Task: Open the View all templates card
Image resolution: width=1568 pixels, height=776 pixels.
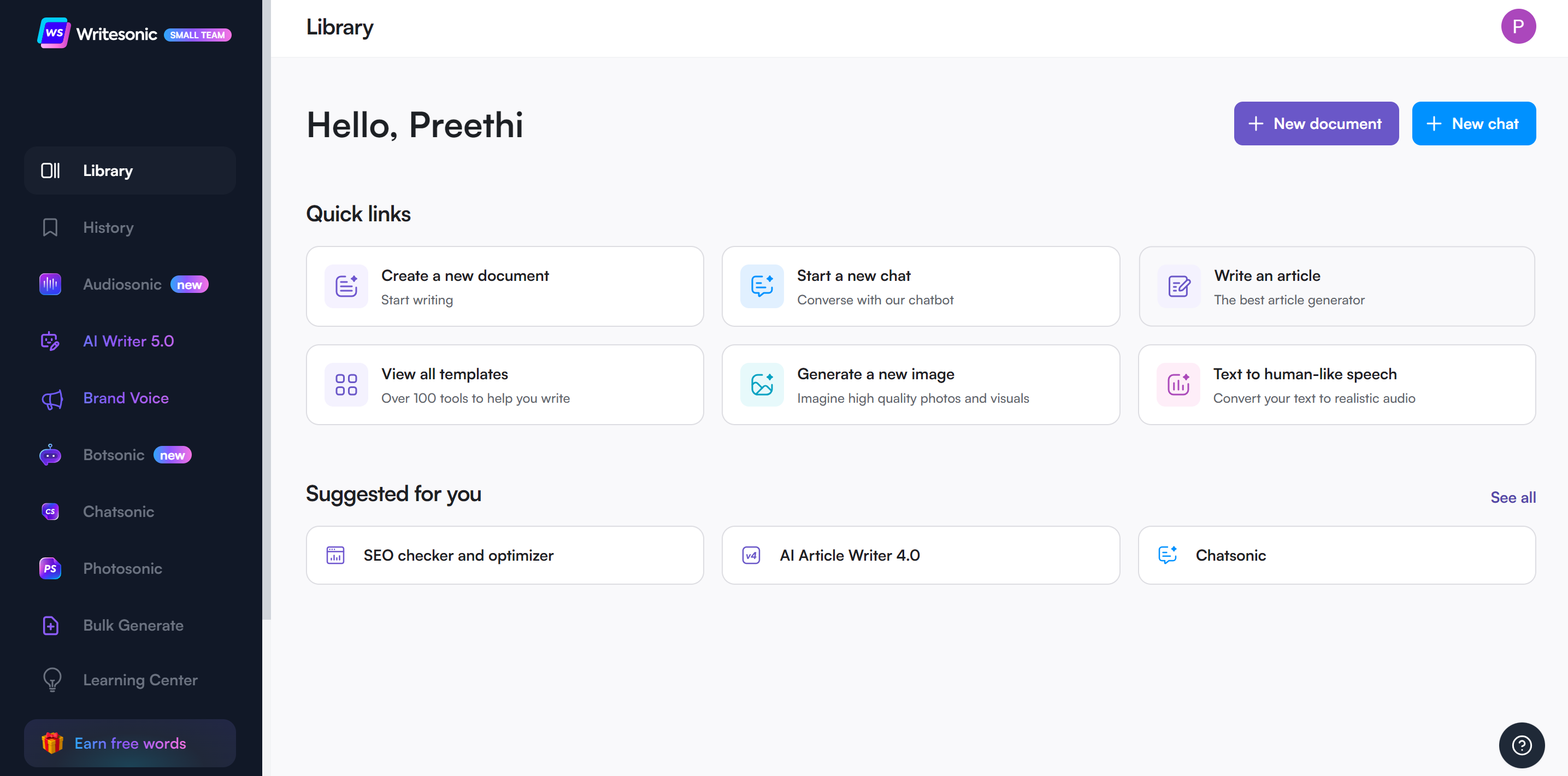Action: click(505, 385)
